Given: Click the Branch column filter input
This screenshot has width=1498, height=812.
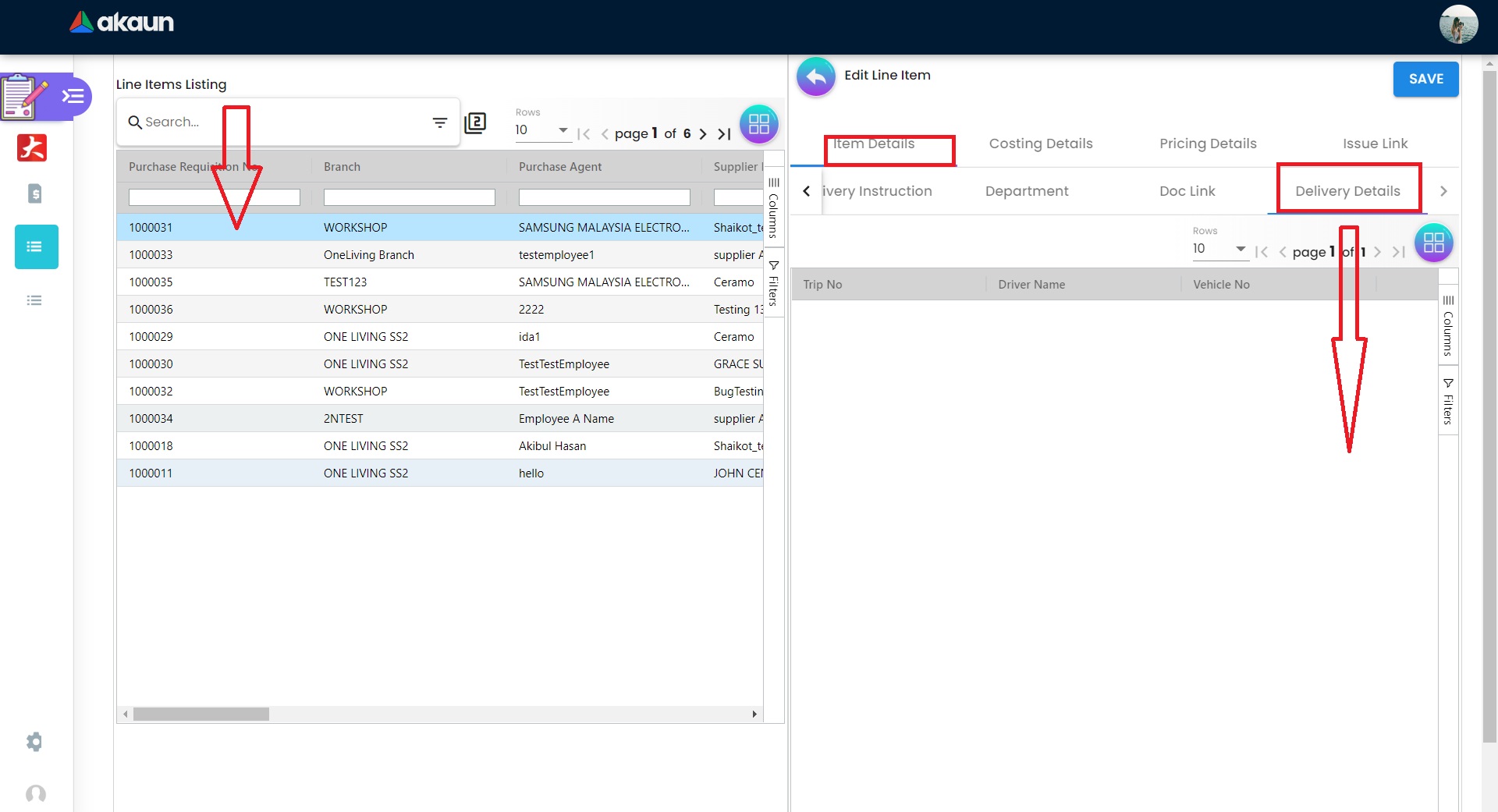Looking at the screenshot, I should [x=409, y=198].
